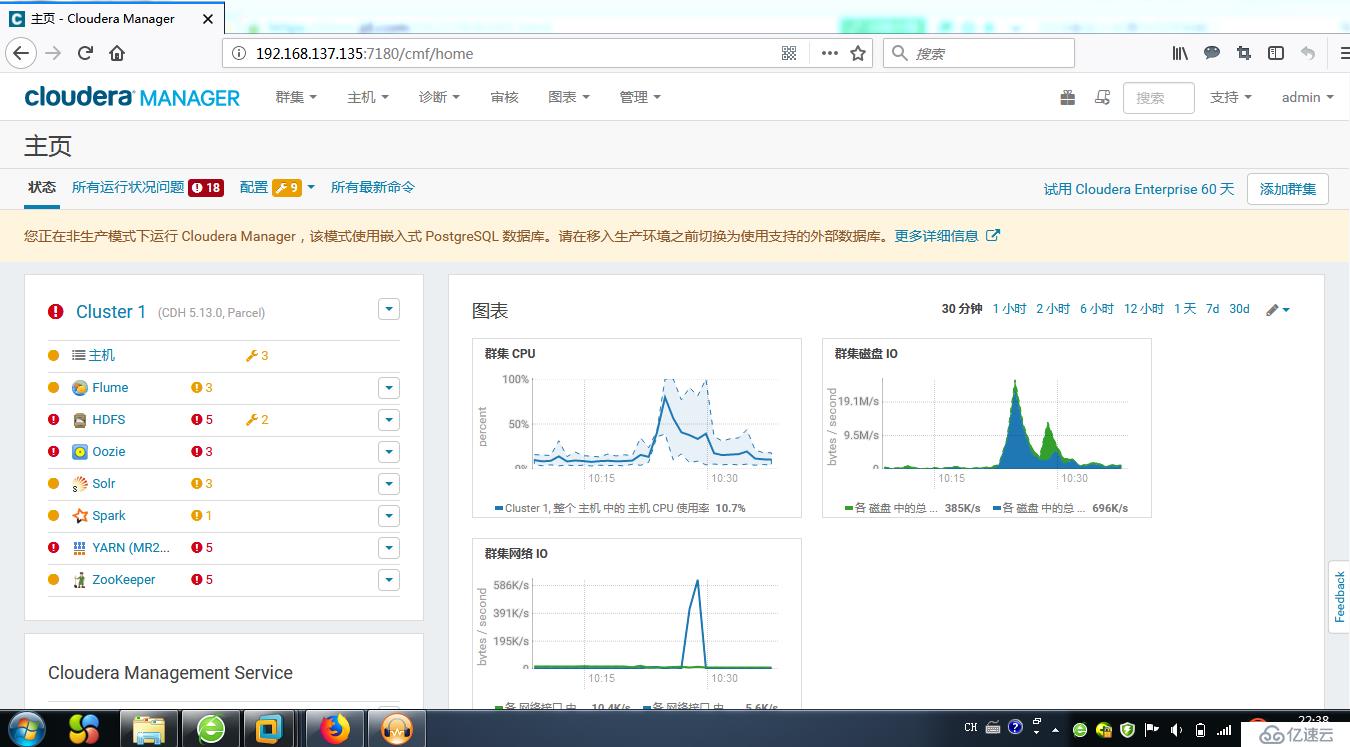Click the Oozie service icon
The width and height of the screenshot is (1350, 747).
point(80,452)
